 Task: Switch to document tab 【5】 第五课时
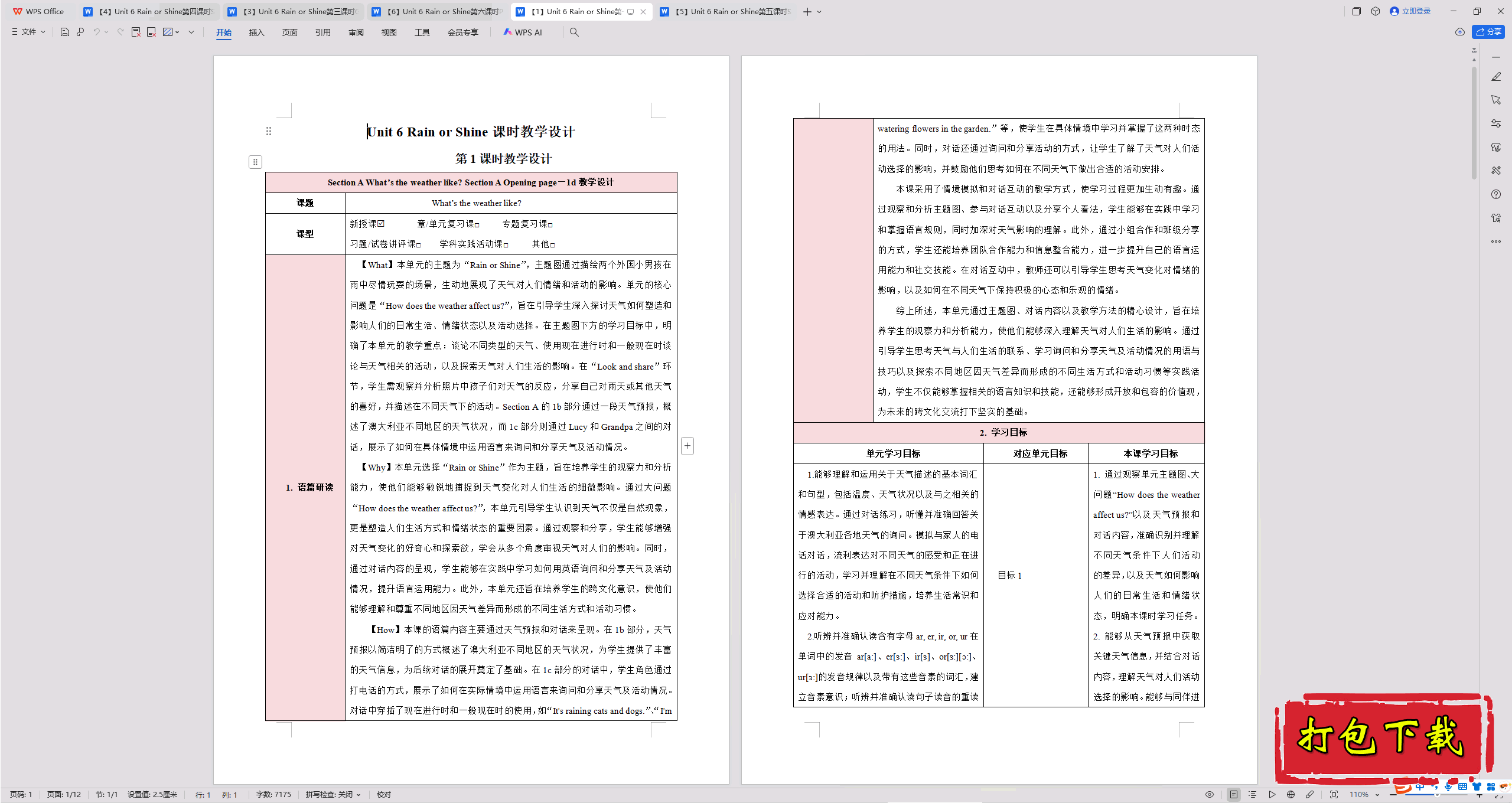click(725, 12)
